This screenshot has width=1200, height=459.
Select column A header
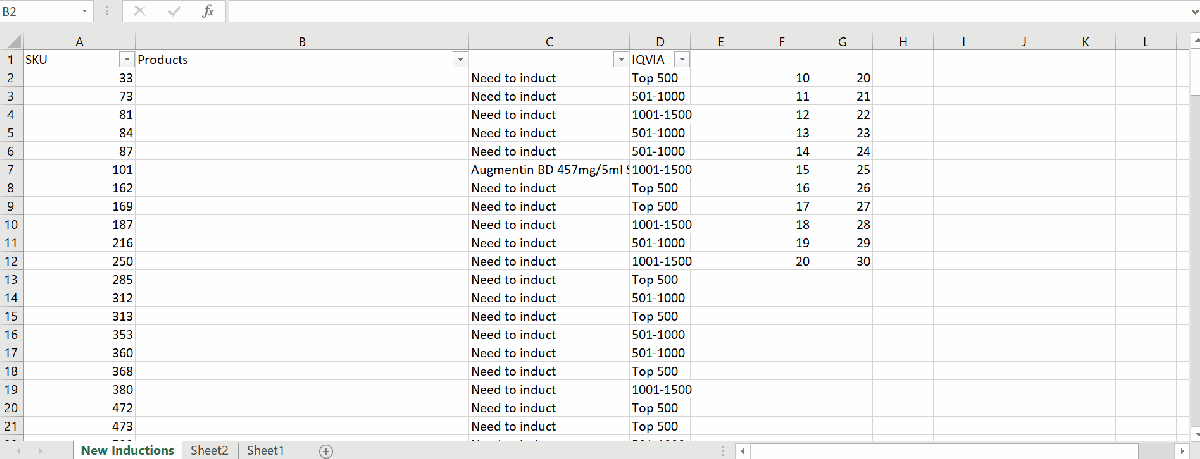(x=79, y=41)
